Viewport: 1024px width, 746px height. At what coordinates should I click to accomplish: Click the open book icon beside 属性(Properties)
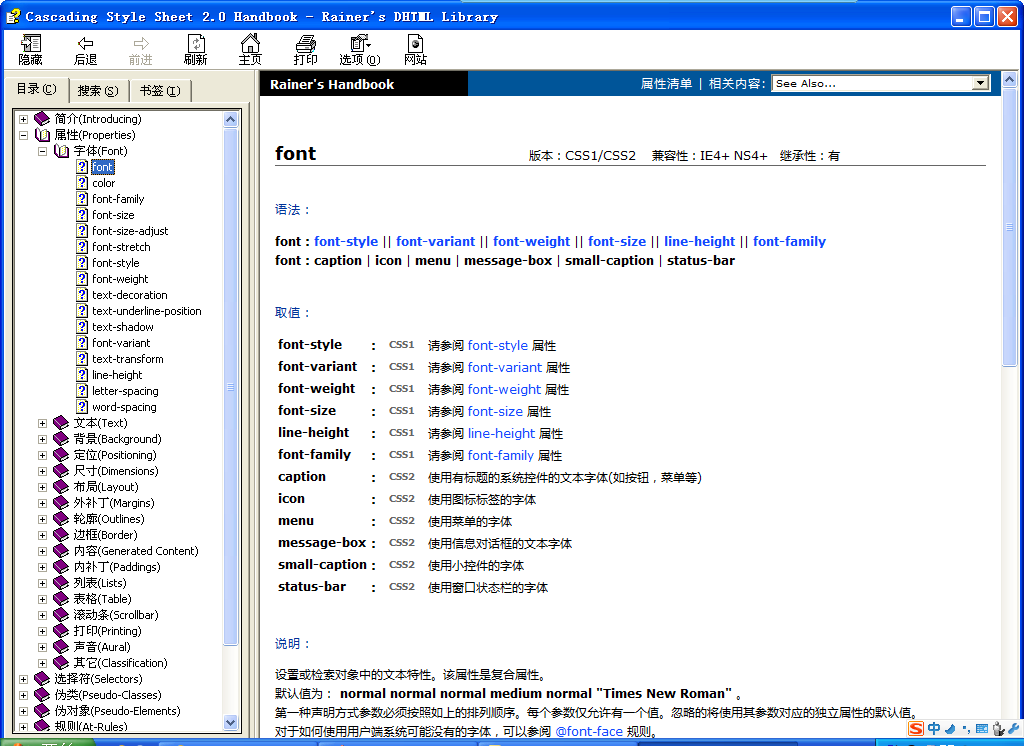click(42, 135)
